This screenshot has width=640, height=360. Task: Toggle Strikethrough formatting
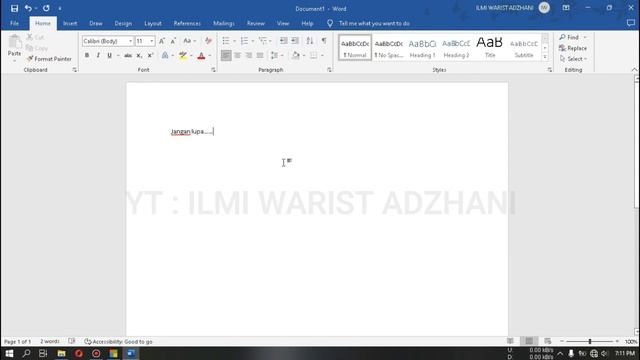point(128,55)
